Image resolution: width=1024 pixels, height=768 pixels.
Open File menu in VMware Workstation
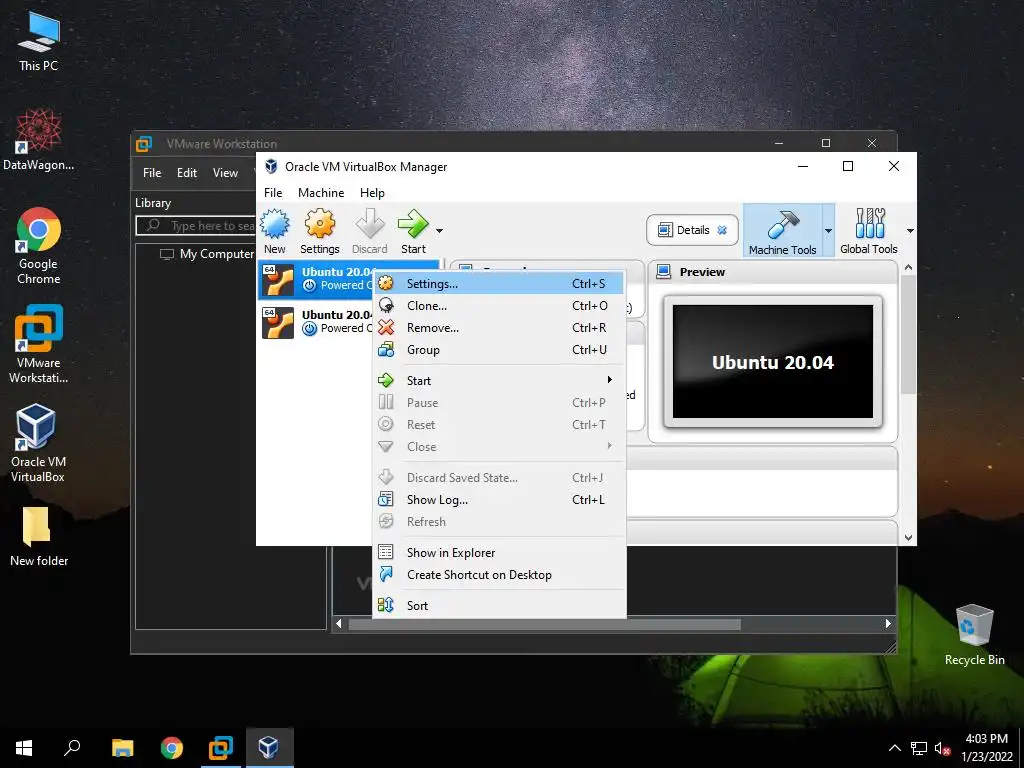tap(152, 173)
